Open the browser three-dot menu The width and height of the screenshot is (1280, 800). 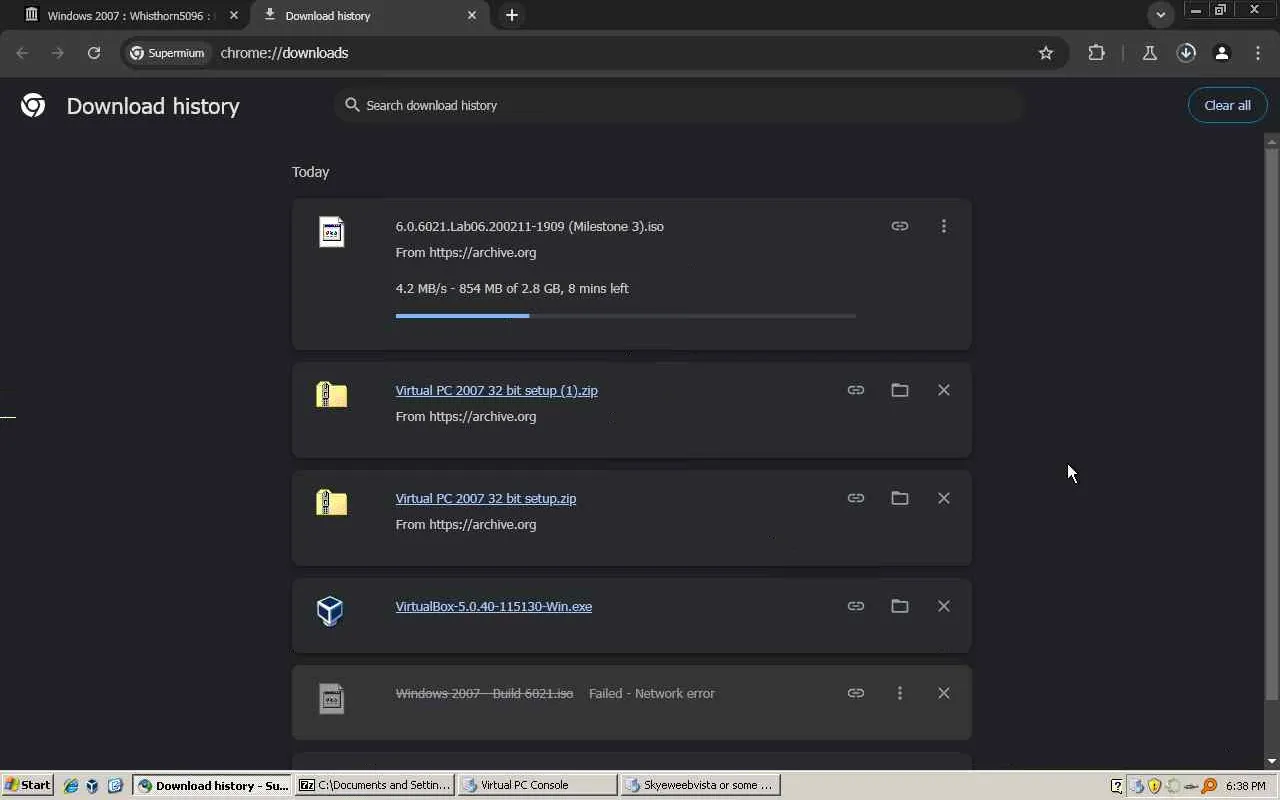click(x=1258, y=53)
